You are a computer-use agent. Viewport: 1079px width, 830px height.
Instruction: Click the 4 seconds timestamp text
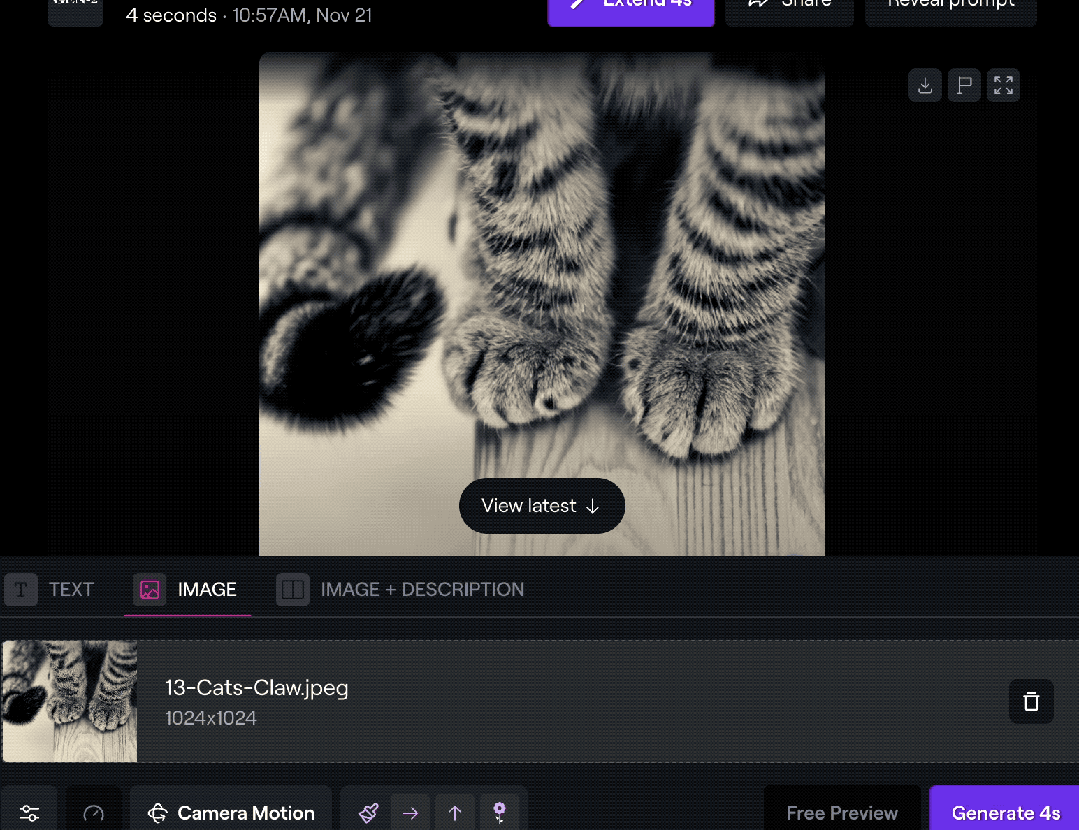click(248, 15)
